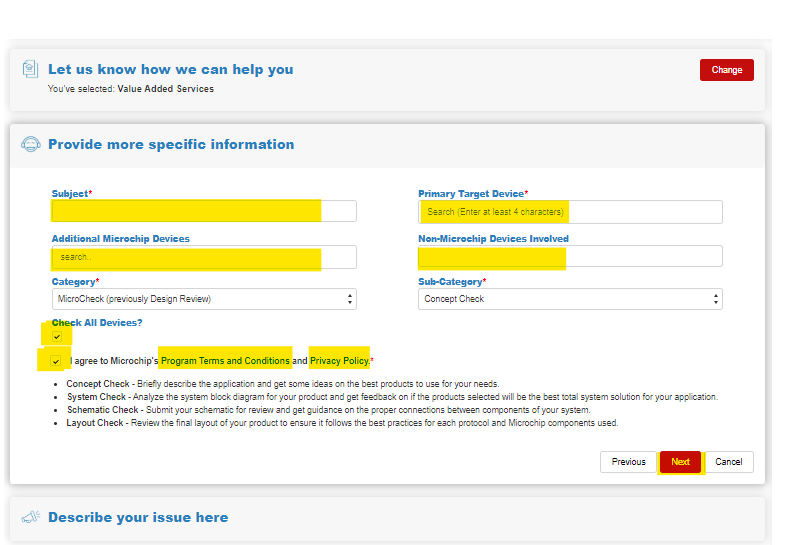795x545 pixels.
Task: Click the megaphone icon beside 'Describe your issue here'
Action: tap(30, 517)
